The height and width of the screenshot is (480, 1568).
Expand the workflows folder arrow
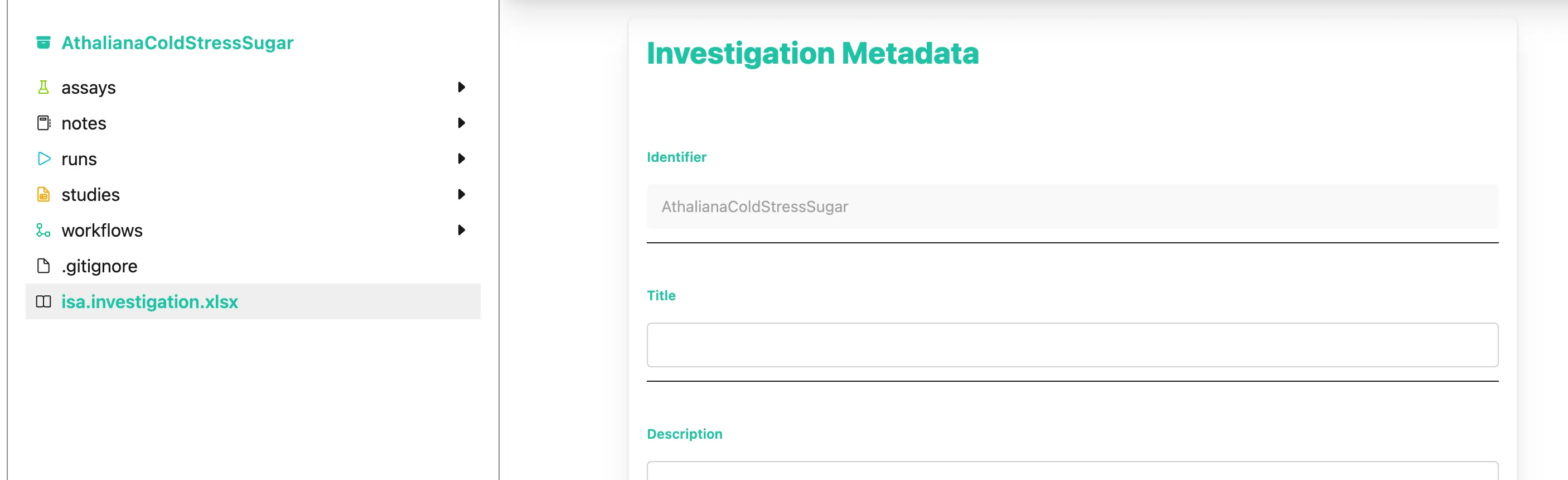click(461, 231)
